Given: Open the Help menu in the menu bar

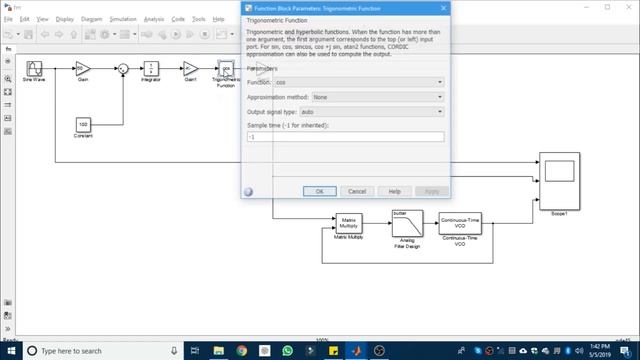Looking at the screenshot, I should tap(218, 19).
